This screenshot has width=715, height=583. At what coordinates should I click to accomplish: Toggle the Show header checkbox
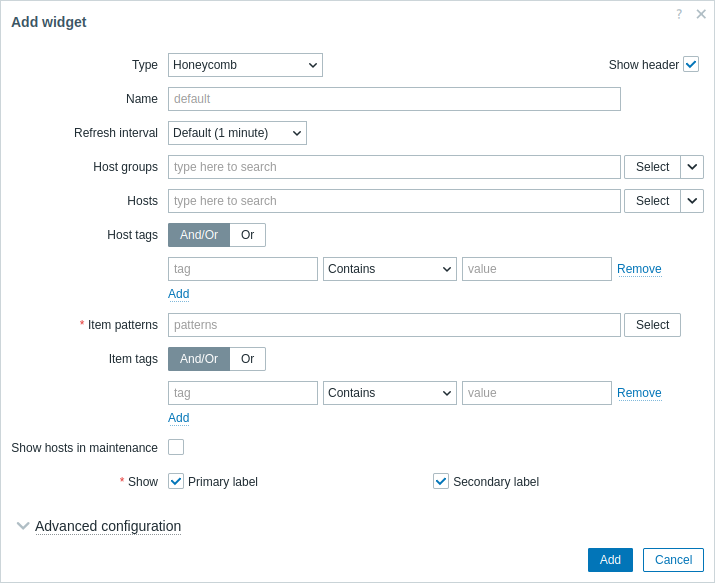tap(691, 65)
